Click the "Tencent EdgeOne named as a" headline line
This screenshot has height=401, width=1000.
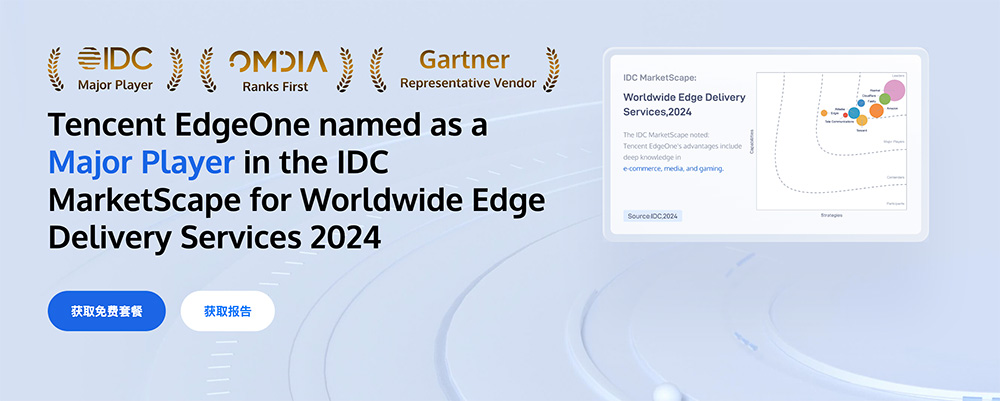[268, 126]
